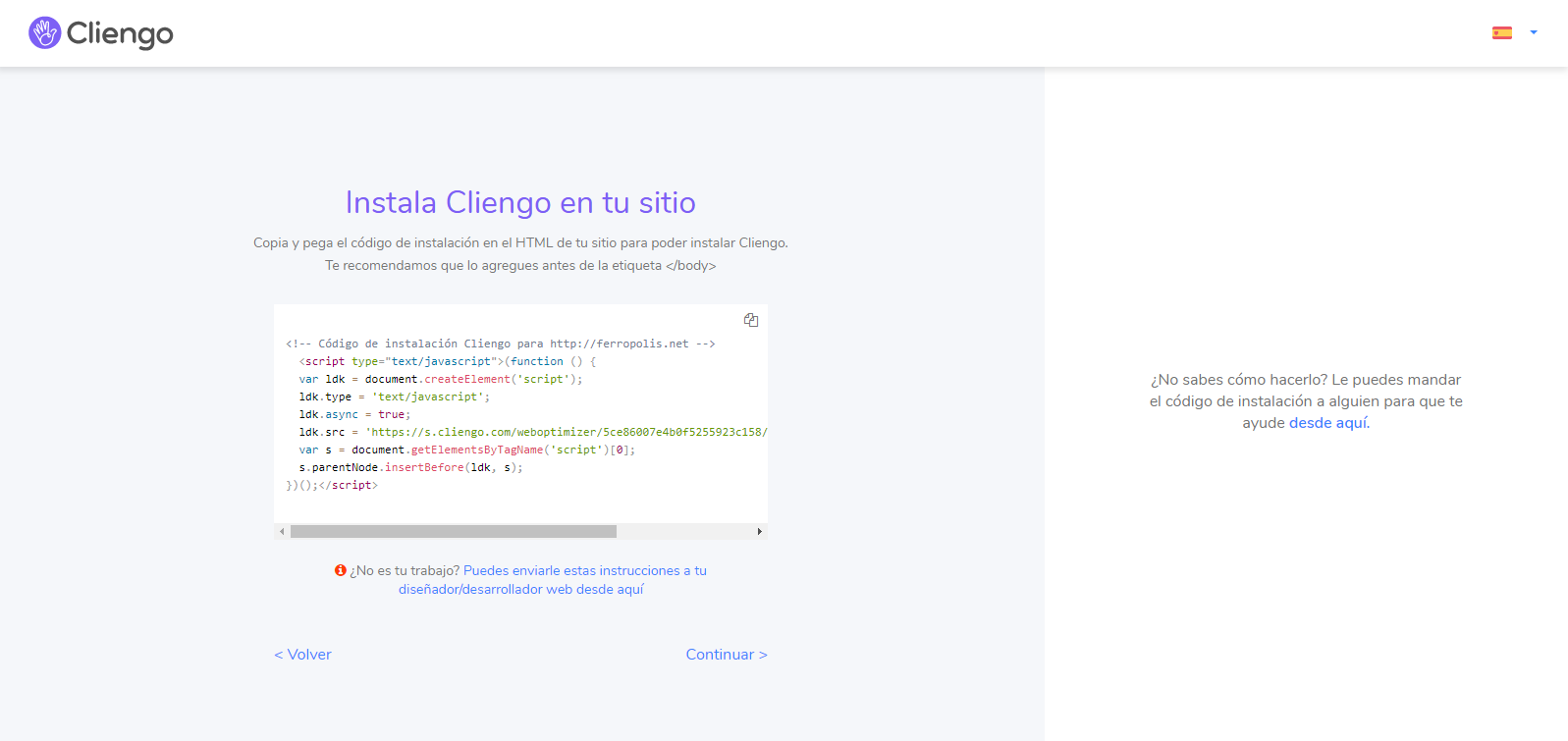Proceed with the Continuar link
Viewport: 1568px width, 741px height.
(x=727, y=655)
